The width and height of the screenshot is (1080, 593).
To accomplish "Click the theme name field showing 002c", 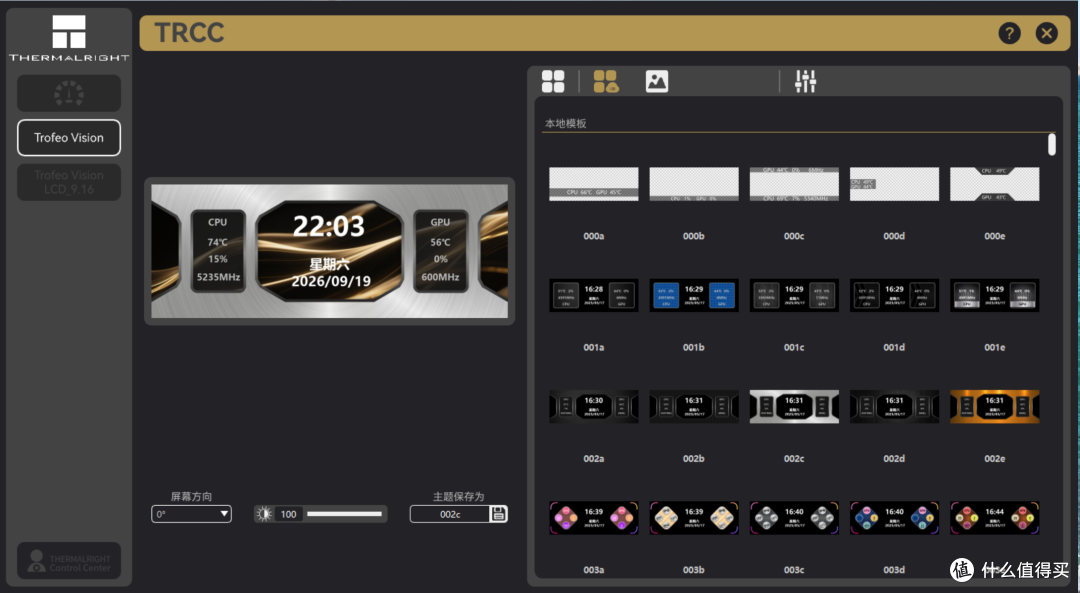I will click(x=450, y=514).
